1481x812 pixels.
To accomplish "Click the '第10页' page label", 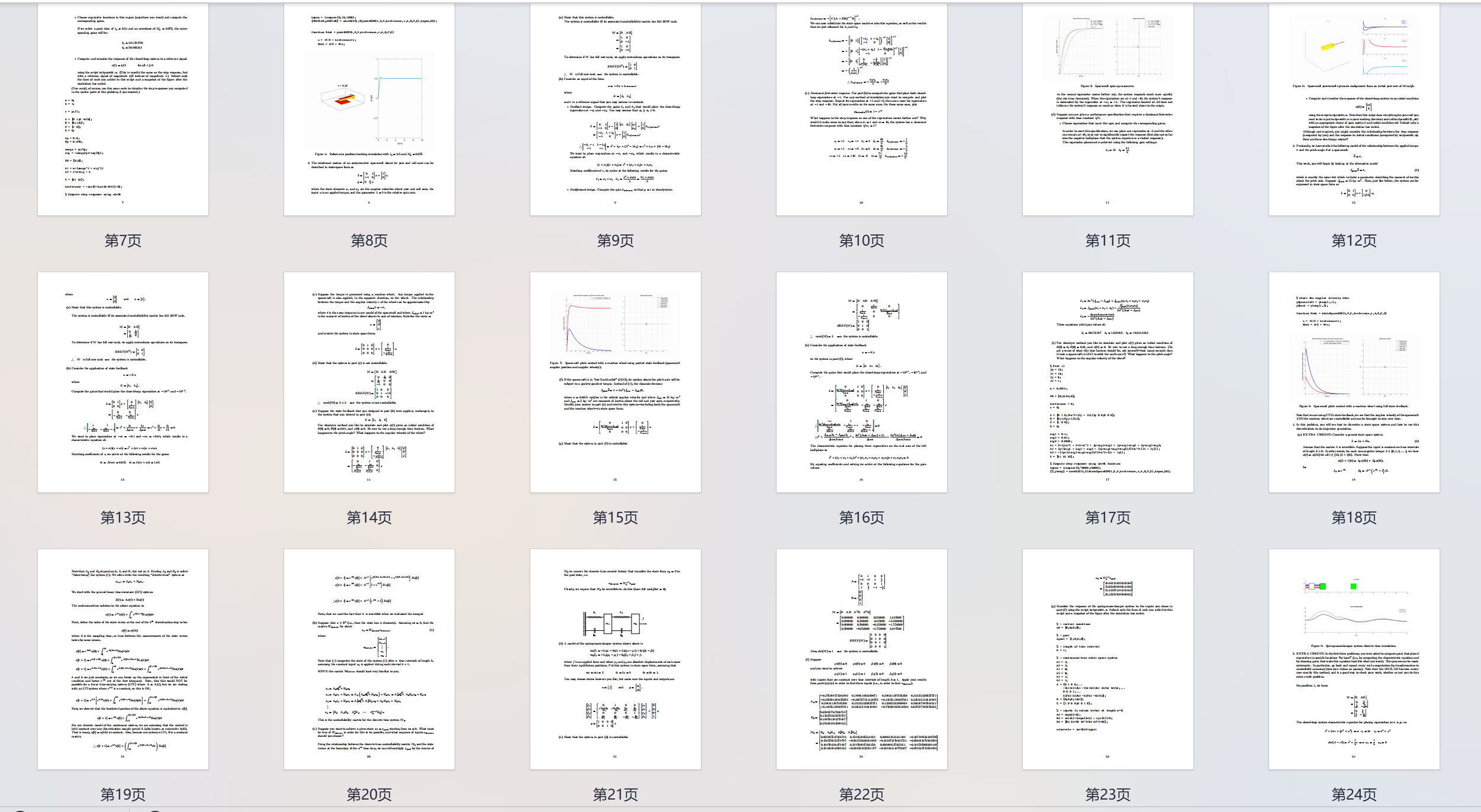I will tap(862, 241).
